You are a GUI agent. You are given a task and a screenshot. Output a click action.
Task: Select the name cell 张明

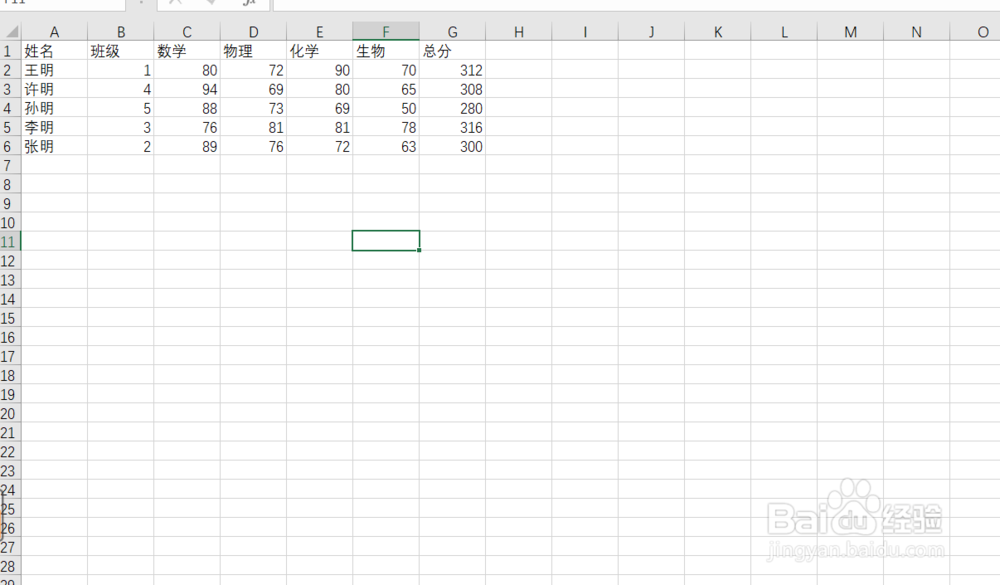coord(54,146)
